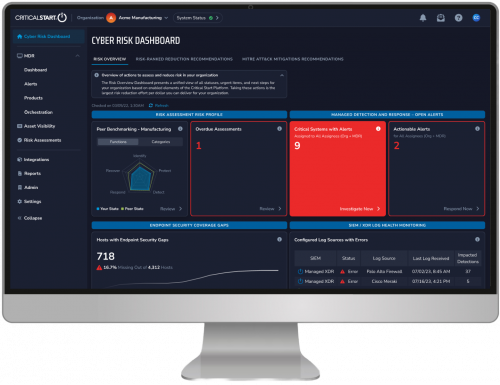This screenshot has width=500, height=385.
Task: Open the CC user avatar menu
Action: point(476,18)
